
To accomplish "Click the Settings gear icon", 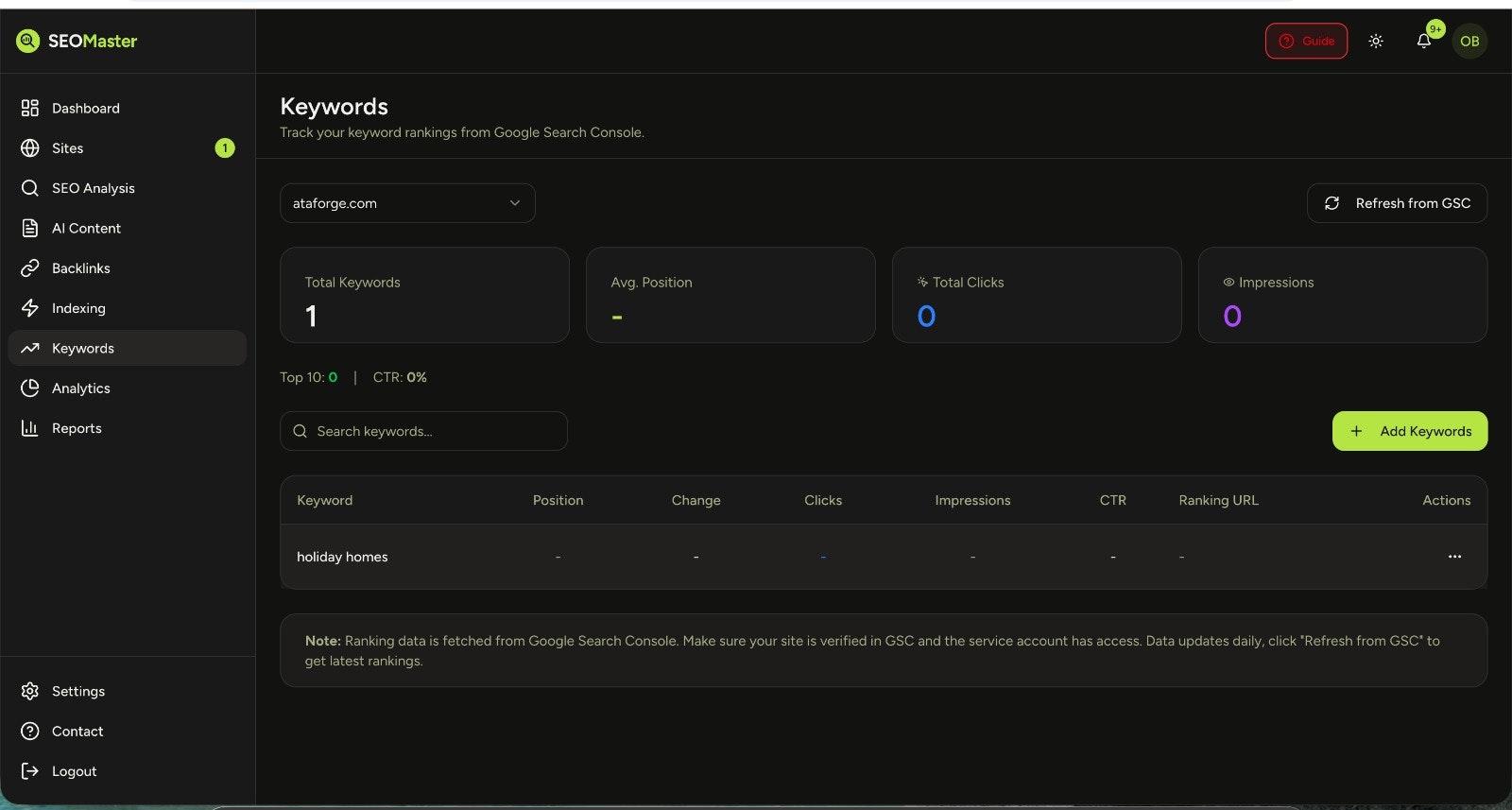I will tap(30, 691).
